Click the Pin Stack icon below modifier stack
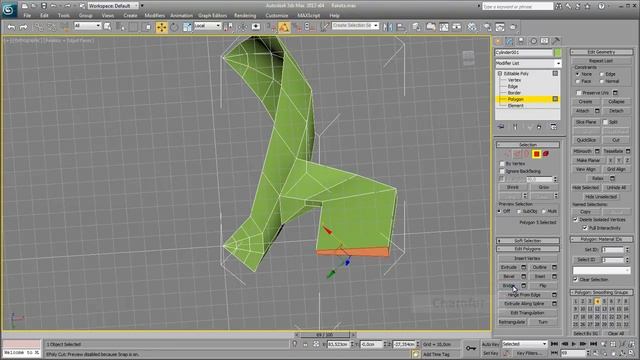 tap(501, 127)
